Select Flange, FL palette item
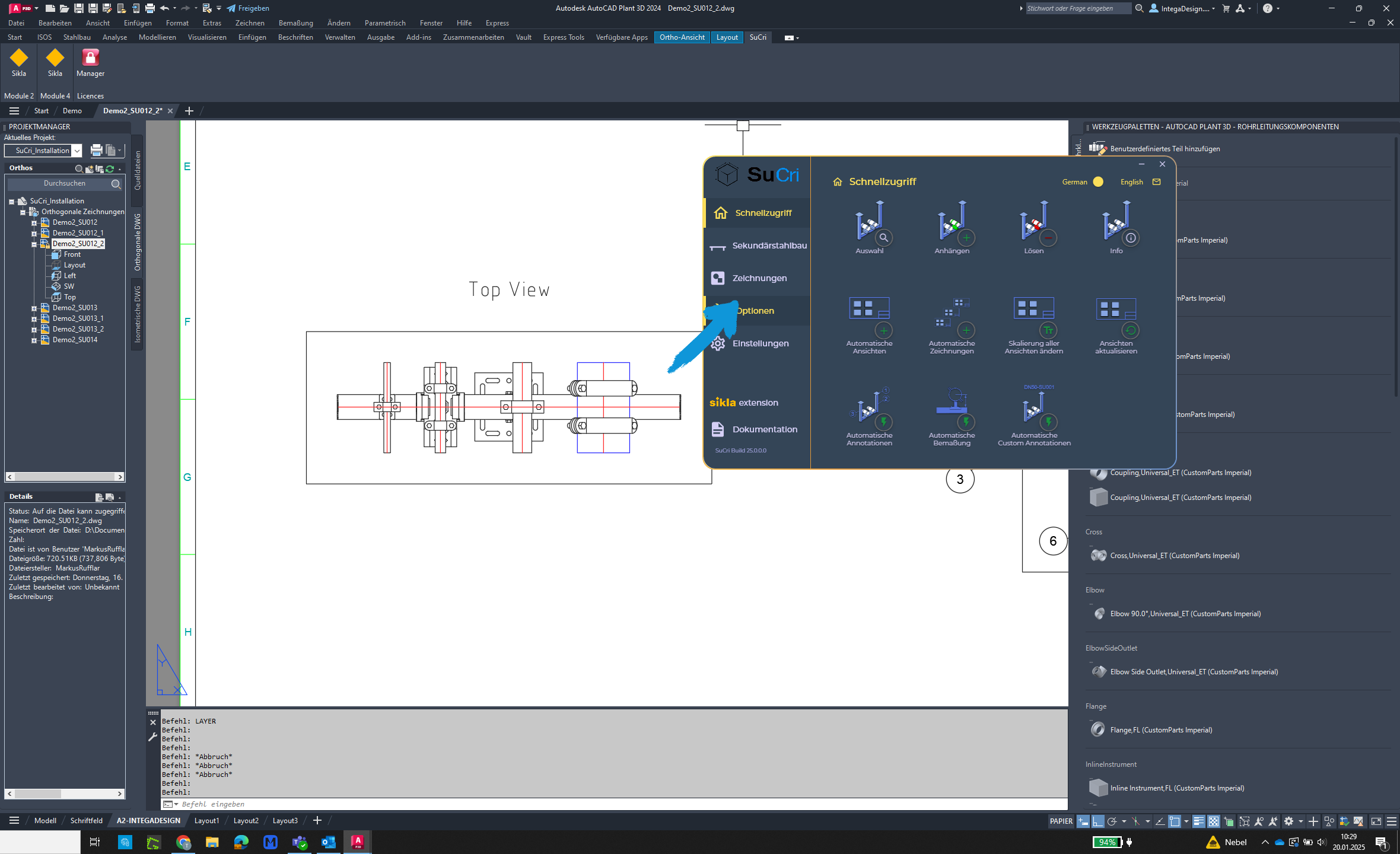Viewport: 1400px width, 854px height. tap(1150, 730)
